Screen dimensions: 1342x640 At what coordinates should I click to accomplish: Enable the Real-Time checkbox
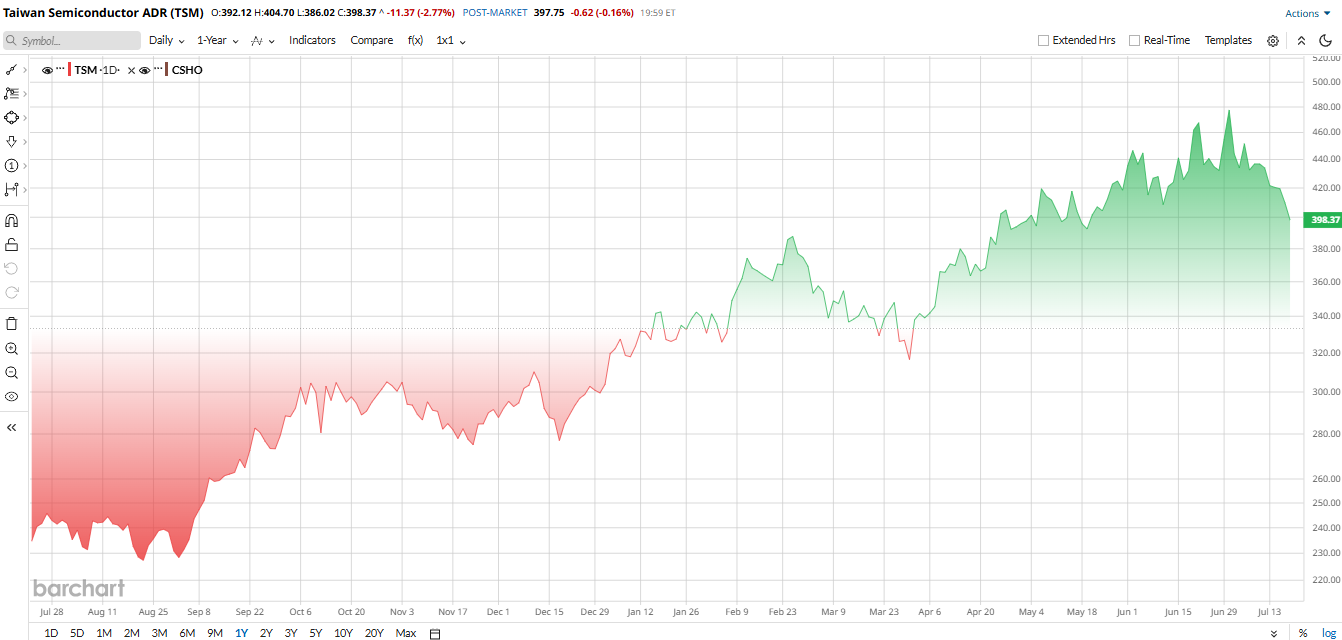coord(1134,40)
